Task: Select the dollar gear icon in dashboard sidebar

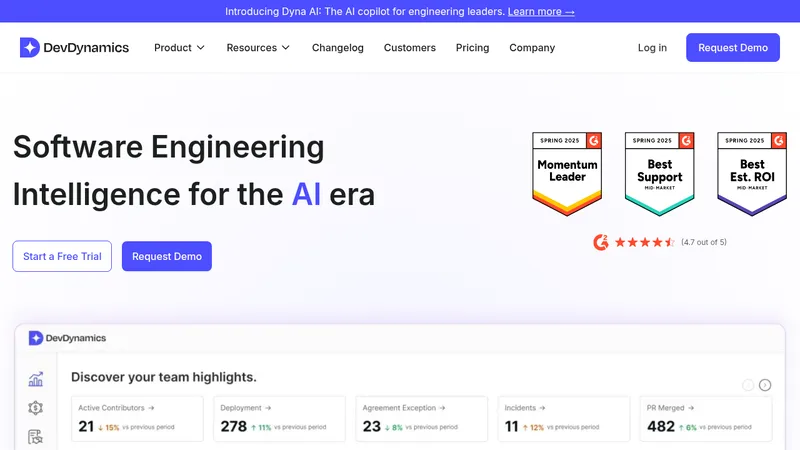Action: 36,408
